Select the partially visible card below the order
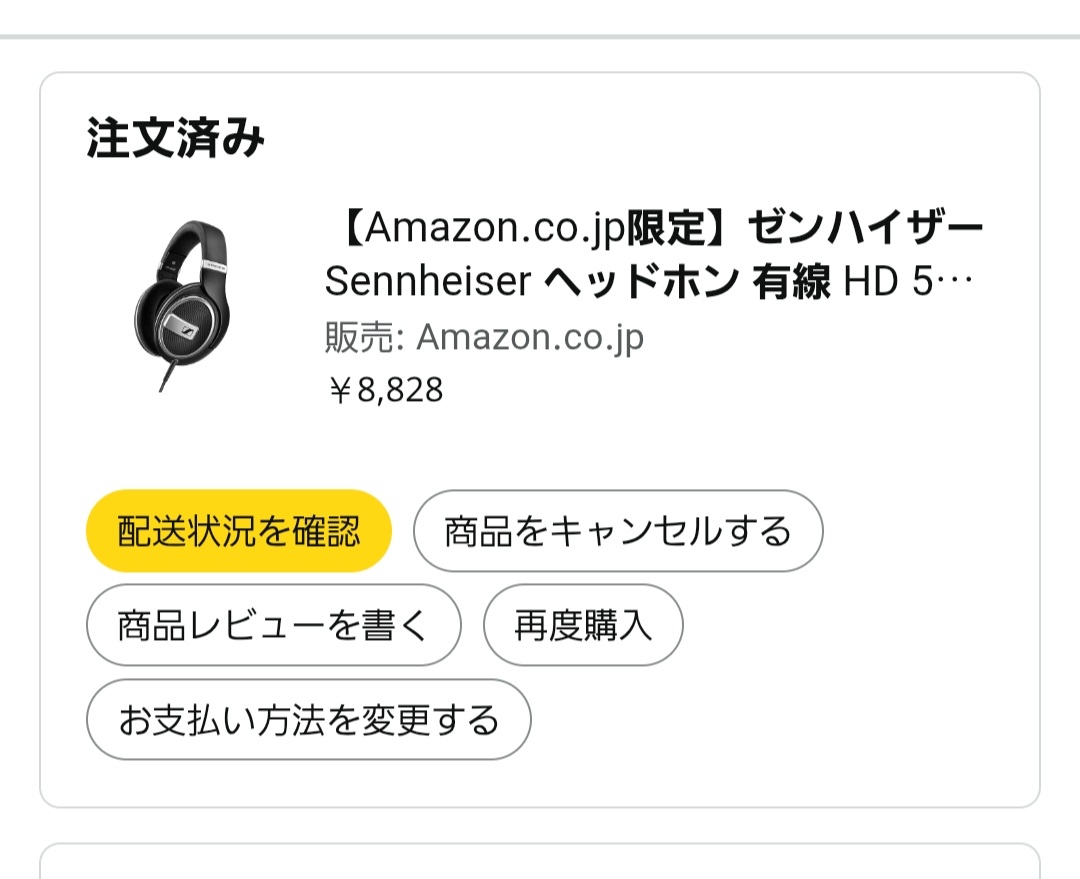 coord(540,862)
